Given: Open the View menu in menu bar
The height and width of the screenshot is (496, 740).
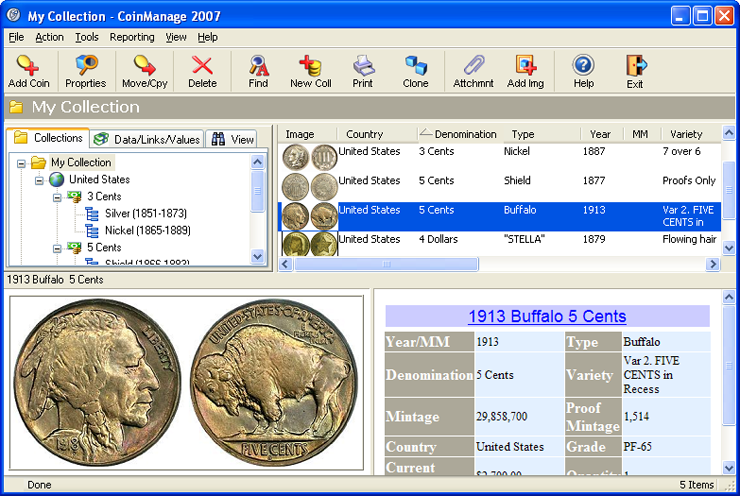Looking at the screenshot, I should pyautogui.click(x=176, y=37).
